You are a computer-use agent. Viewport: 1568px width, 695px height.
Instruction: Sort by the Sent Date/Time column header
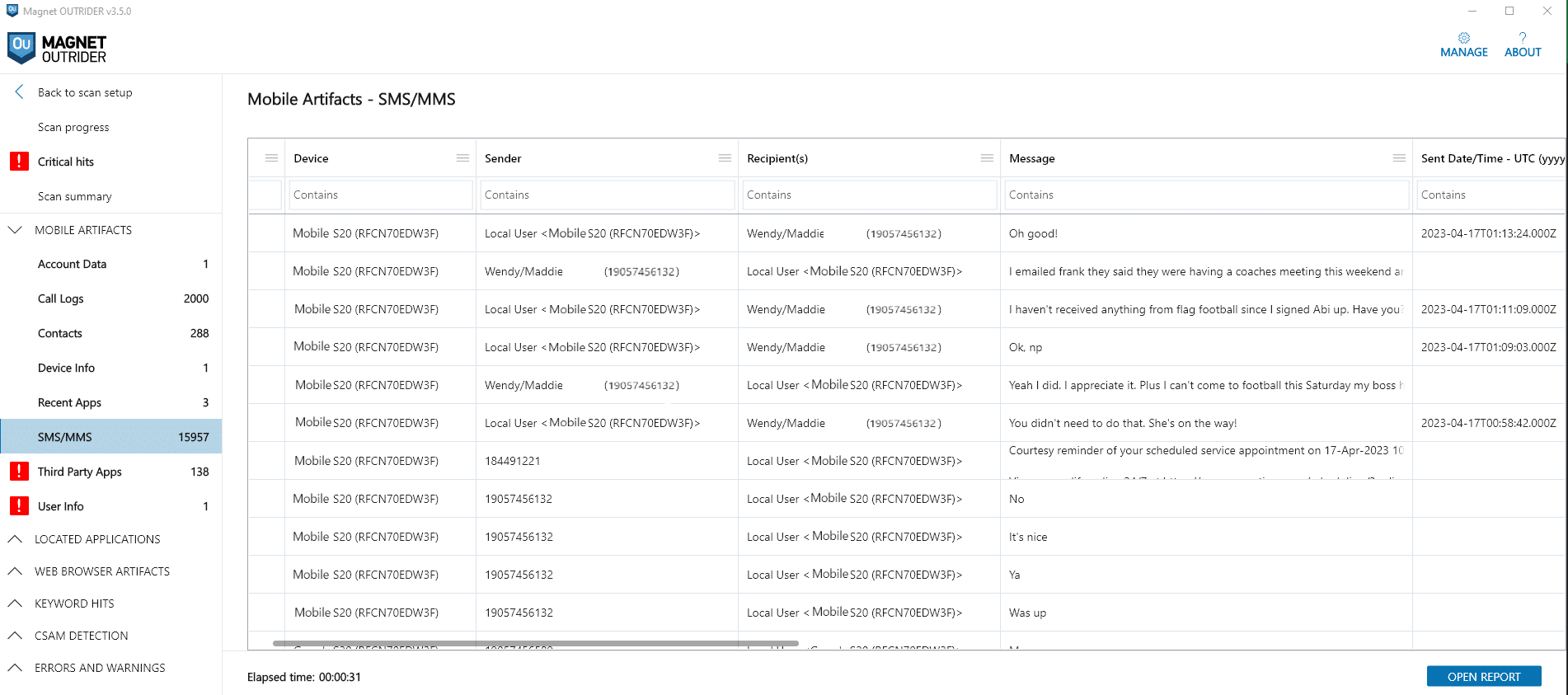click(1492, 158)
